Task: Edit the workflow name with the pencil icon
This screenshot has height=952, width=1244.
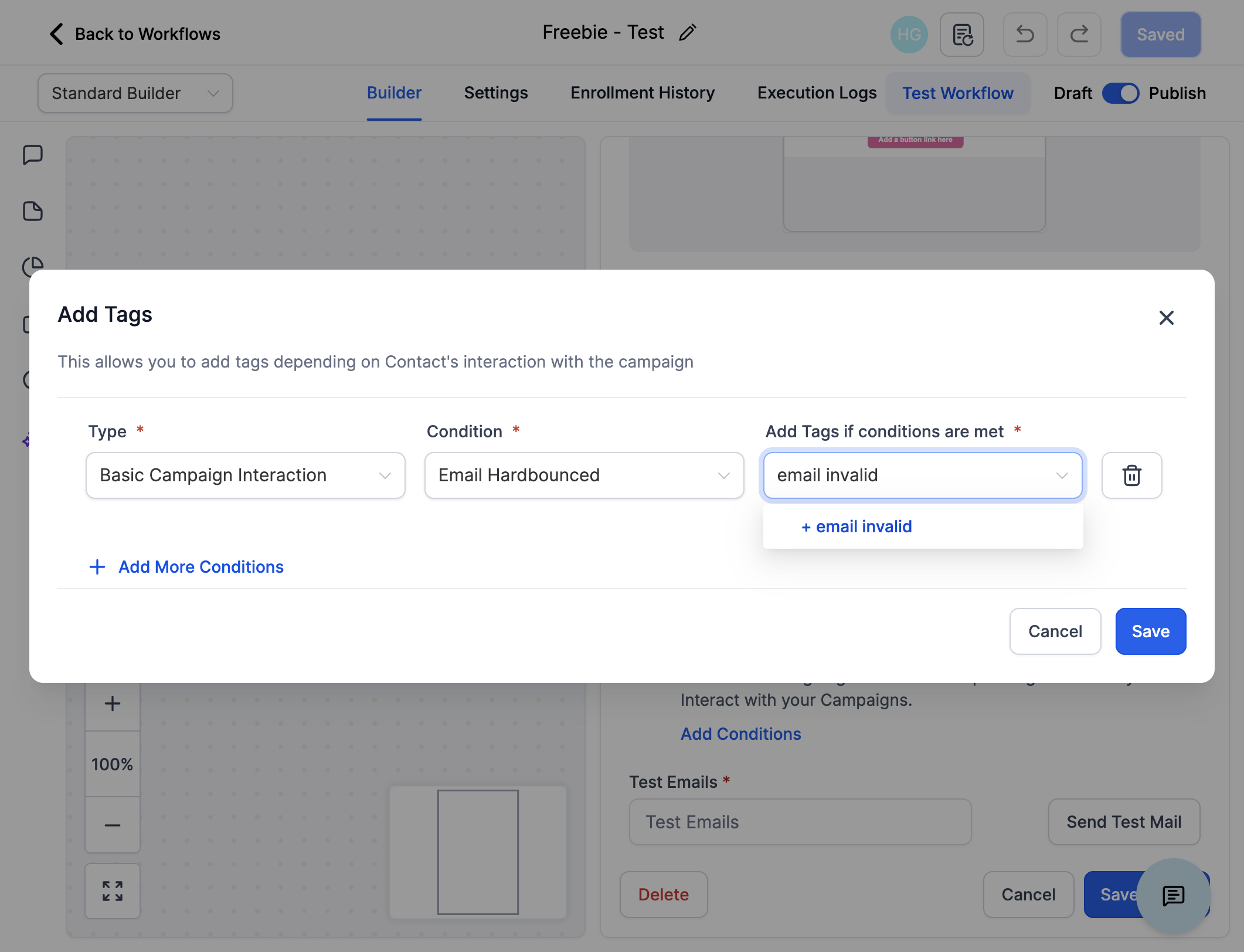Action: pyautogui.click(x=687, y=33)
